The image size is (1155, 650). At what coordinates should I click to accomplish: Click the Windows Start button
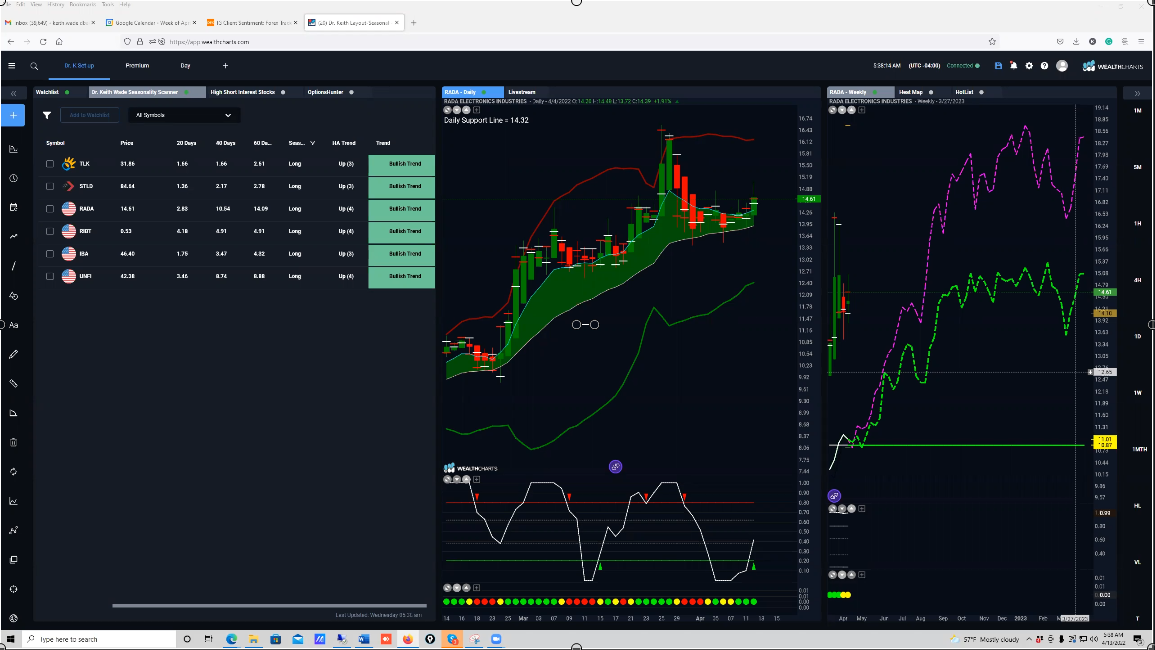coord(10,639)
